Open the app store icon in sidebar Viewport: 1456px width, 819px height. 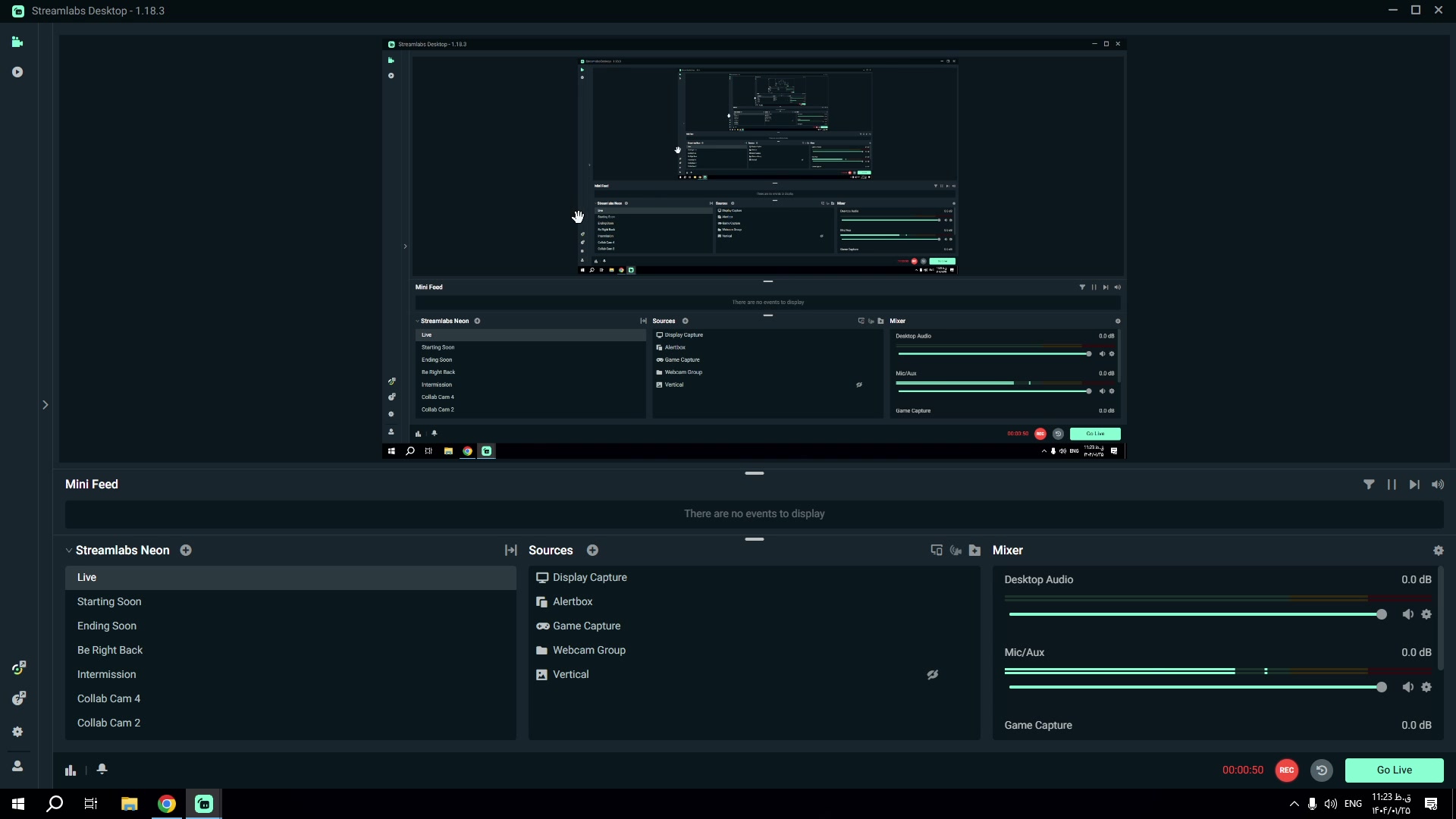coord(19,668)
